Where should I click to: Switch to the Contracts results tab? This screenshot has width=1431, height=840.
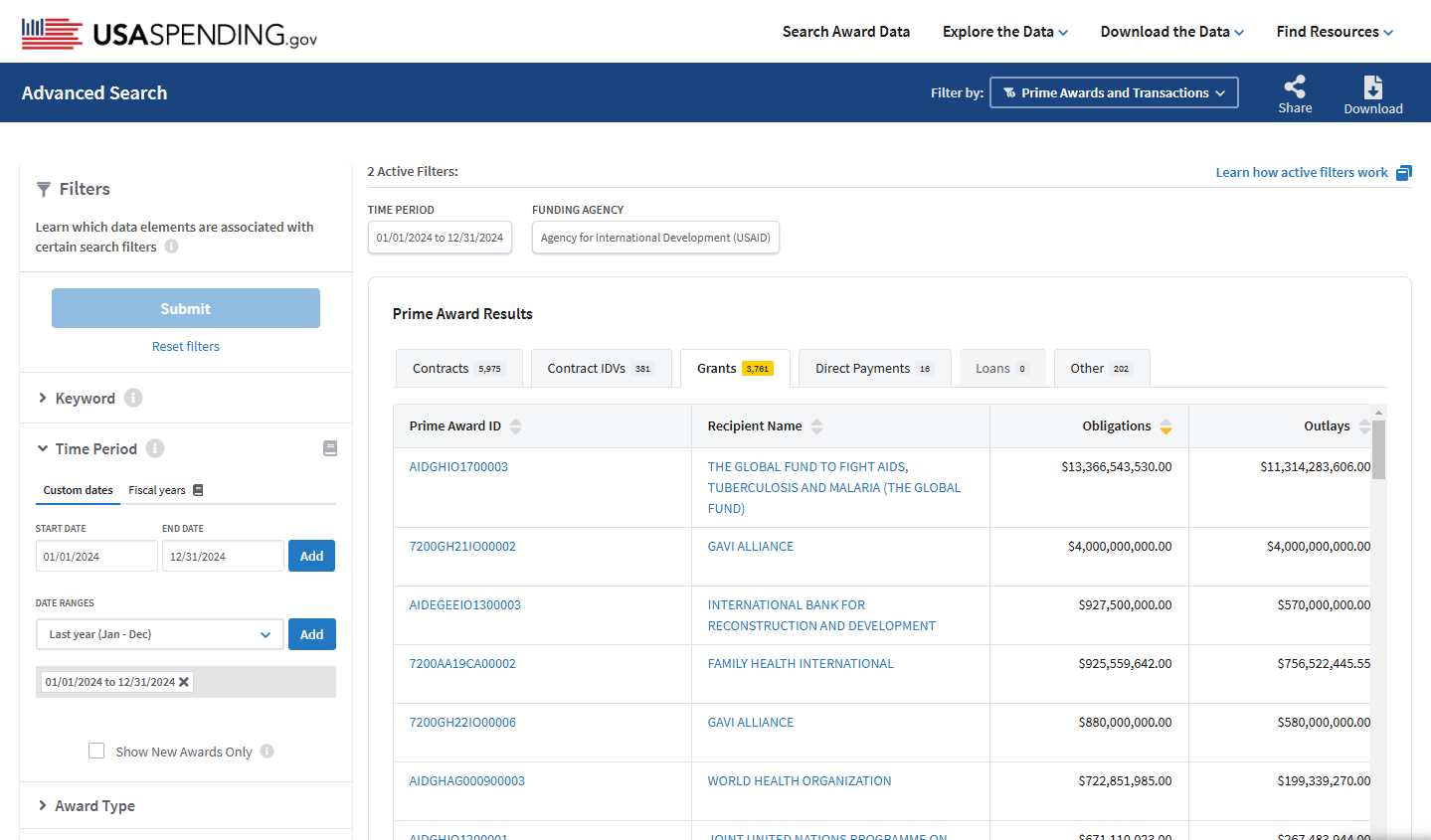click(x=456, y=369)
